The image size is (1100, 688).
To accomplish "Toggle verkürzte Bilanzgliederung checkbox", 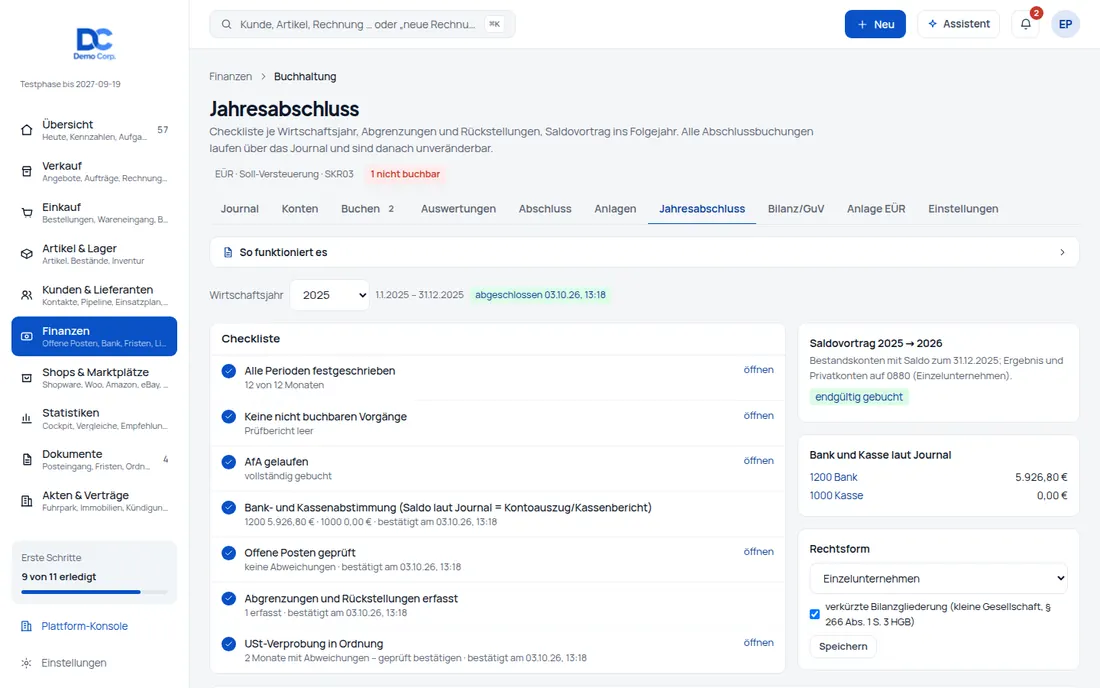I will pos(814,614).
